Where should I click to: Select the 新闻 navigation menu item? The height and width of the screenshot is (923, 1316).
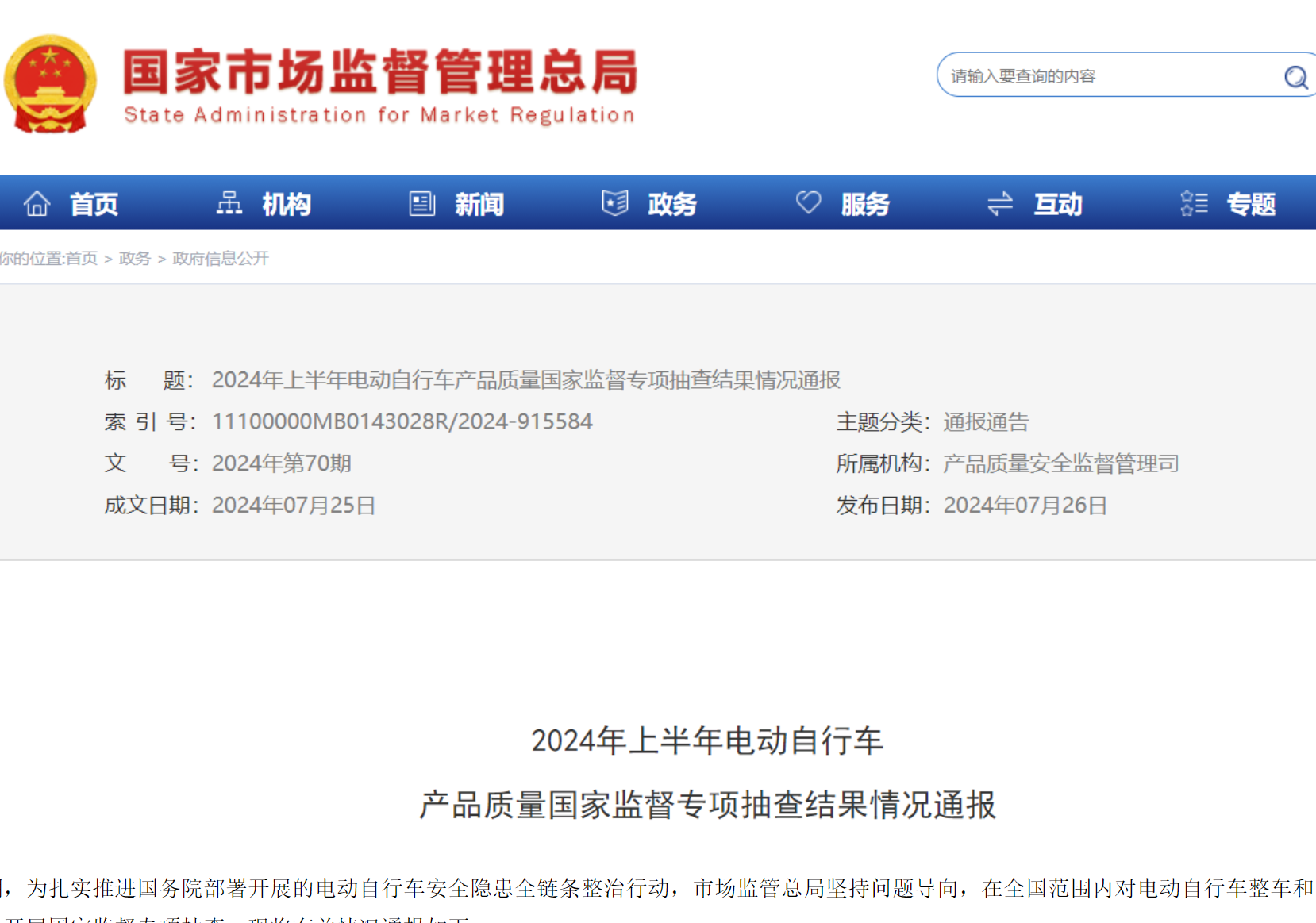pos(479,205)
